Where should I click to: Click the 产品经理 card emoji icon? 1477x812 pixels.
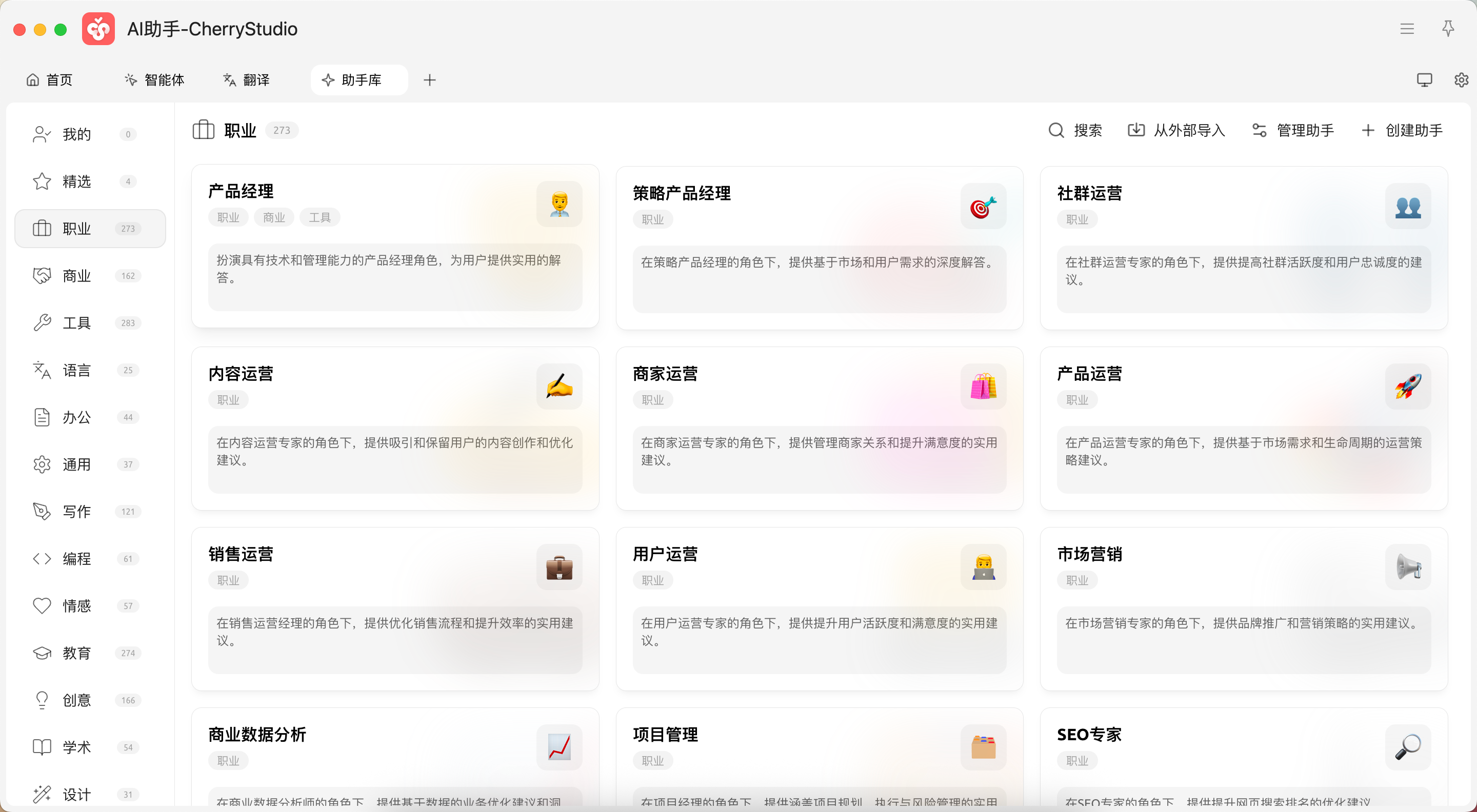pos(559,204)
